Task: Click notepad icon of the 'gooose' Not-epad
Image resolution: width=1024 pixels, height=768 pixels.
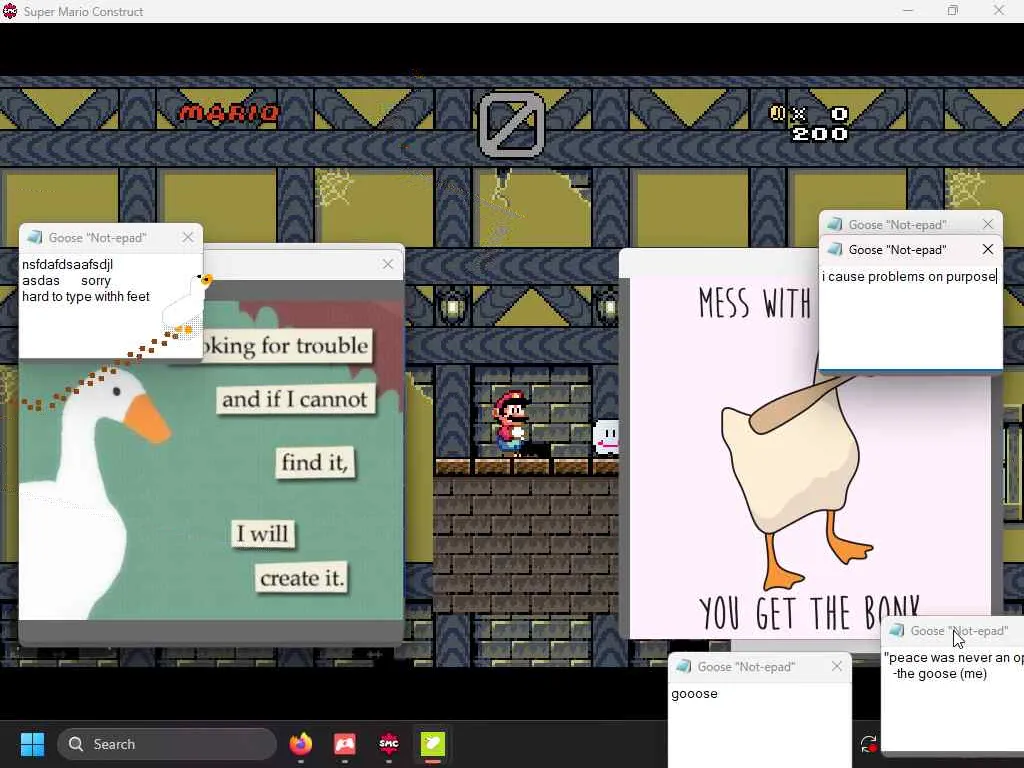Action: click(x=683, y=666)
